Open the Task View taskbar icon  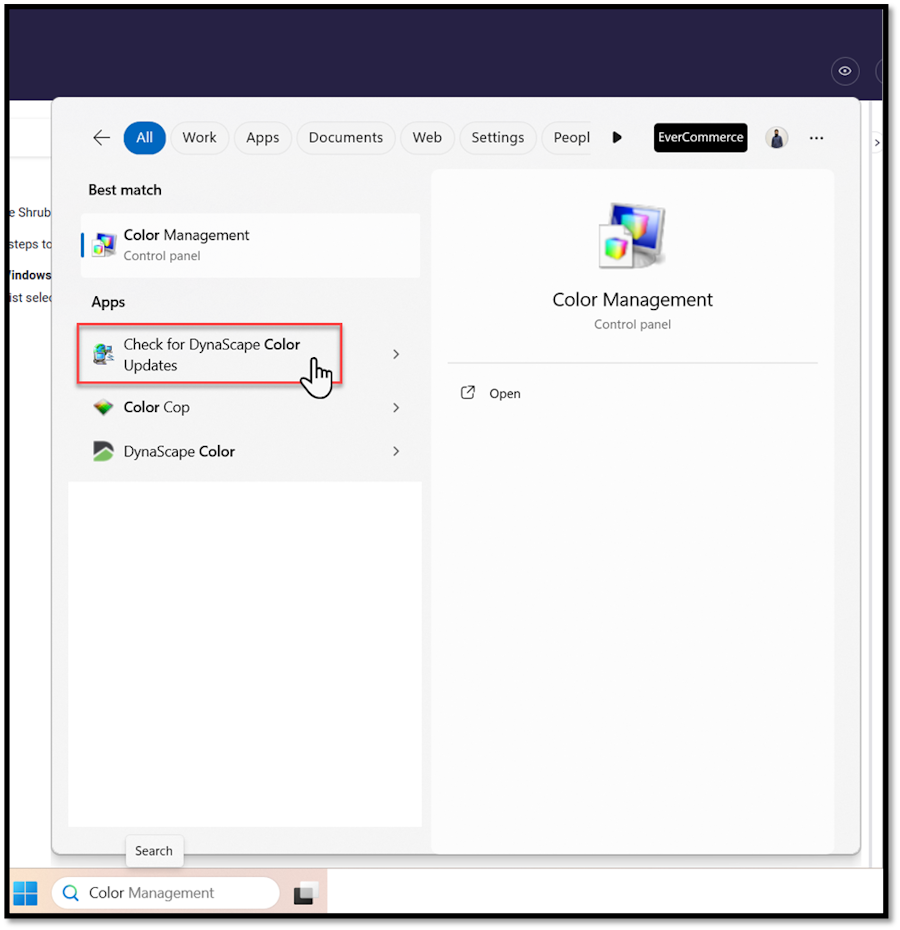306,893
